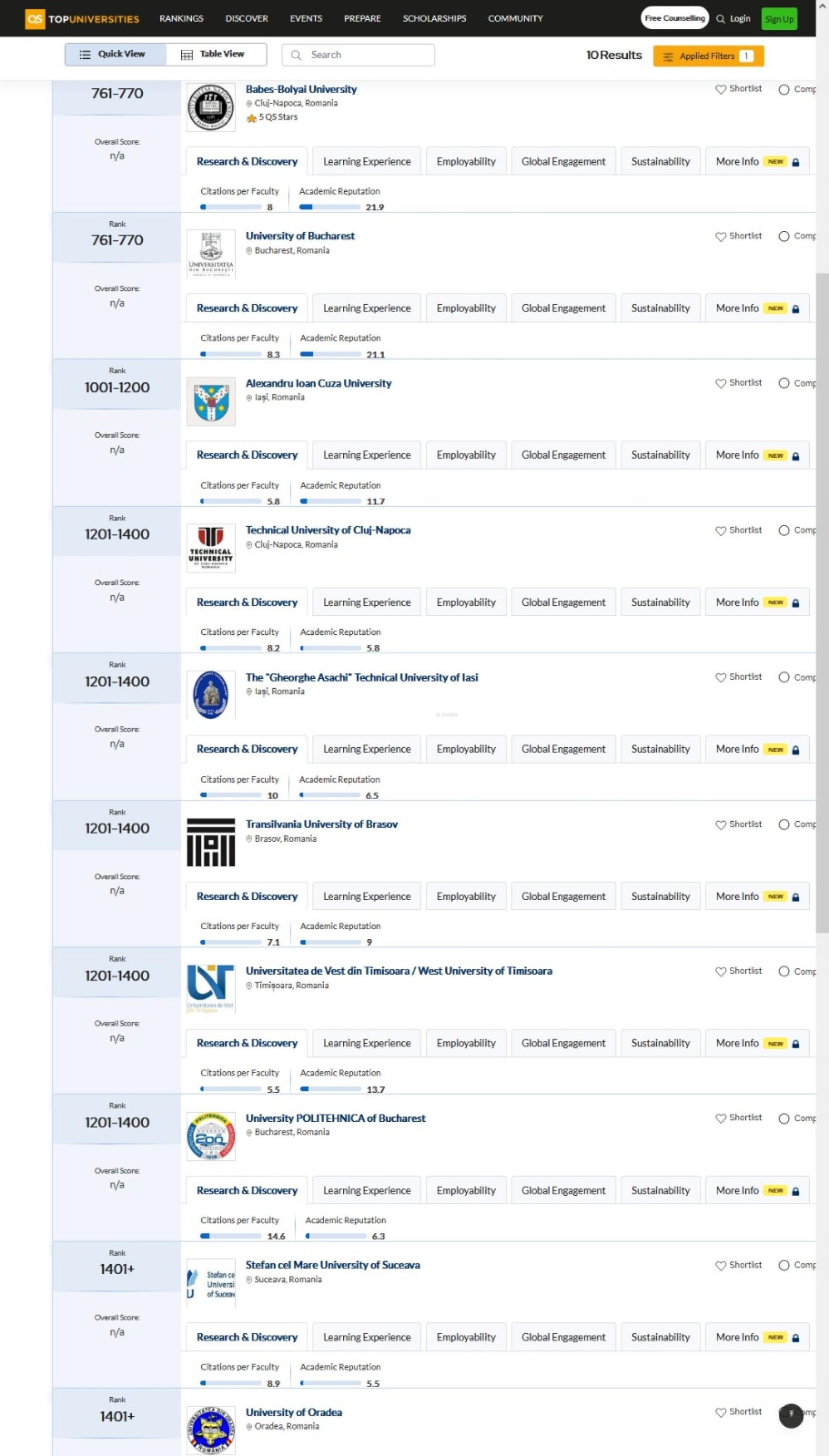Shortlist West University of Timisoara heart
The width and height of the screenshot is (829, 1456).
(x=720, y=972)
